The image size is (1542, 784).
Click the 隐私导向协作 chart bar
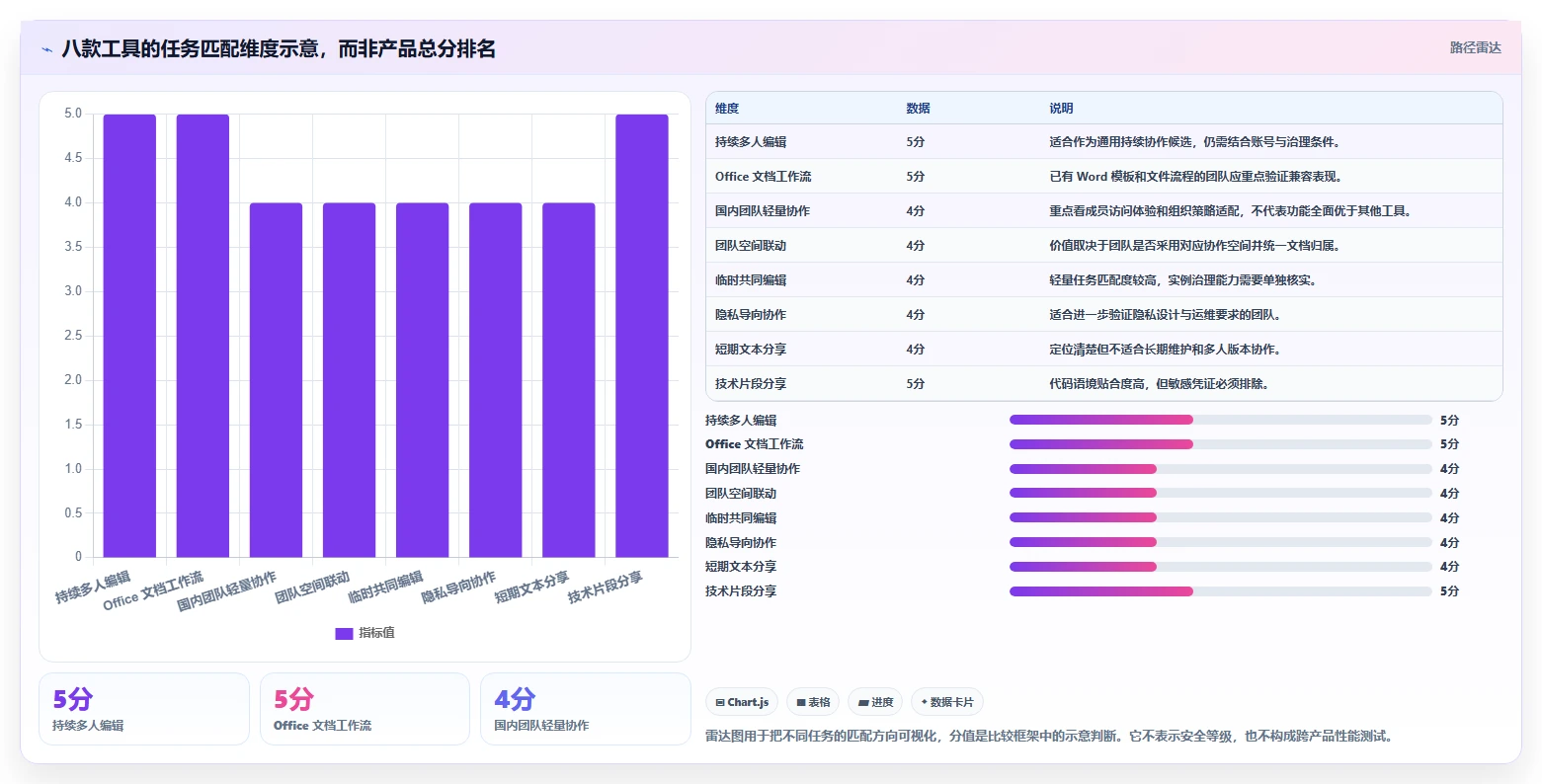pyautogui.click(x=495, y=380)
